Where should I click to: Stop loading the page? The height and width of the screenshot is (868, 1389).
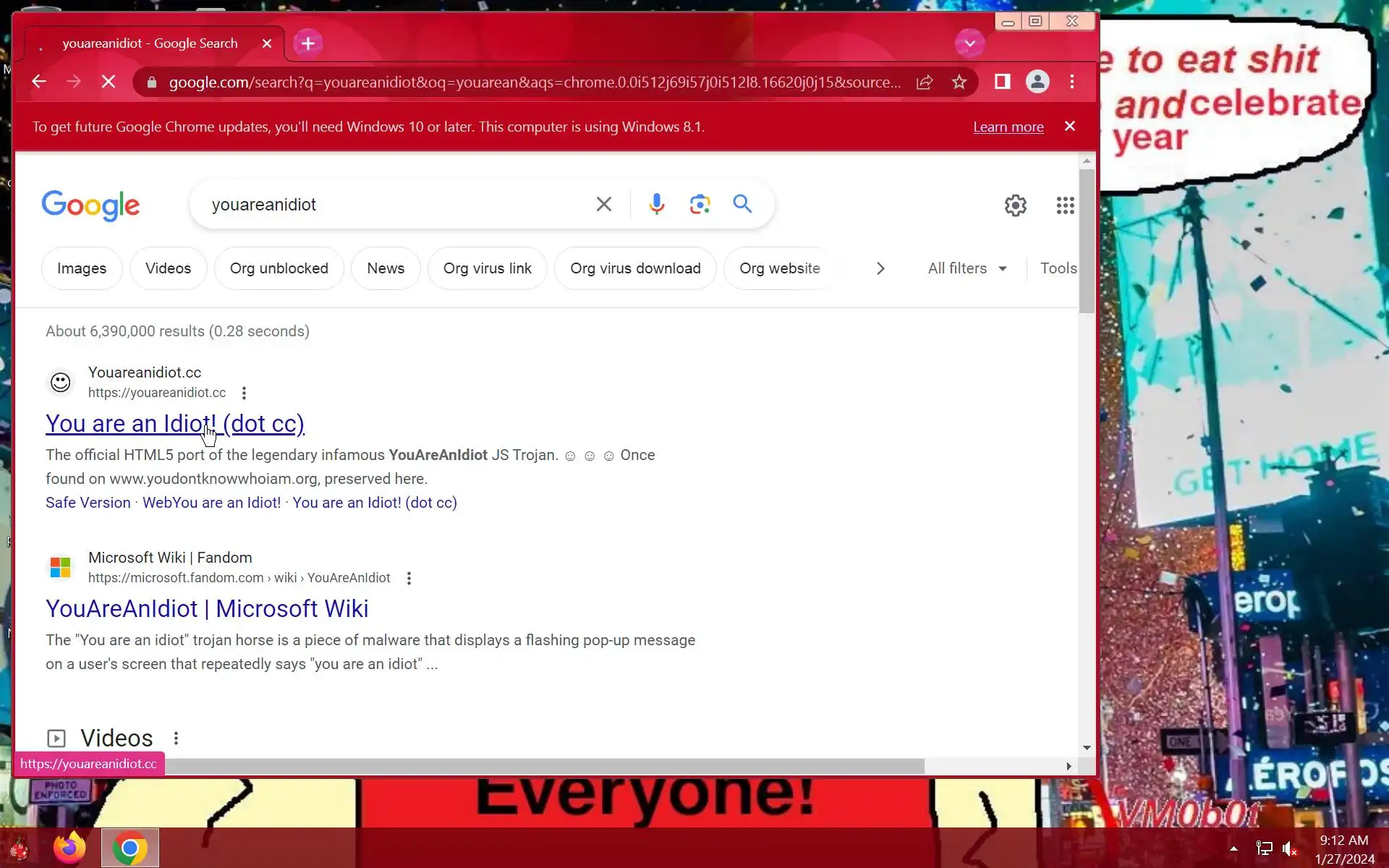pos(109,82)
